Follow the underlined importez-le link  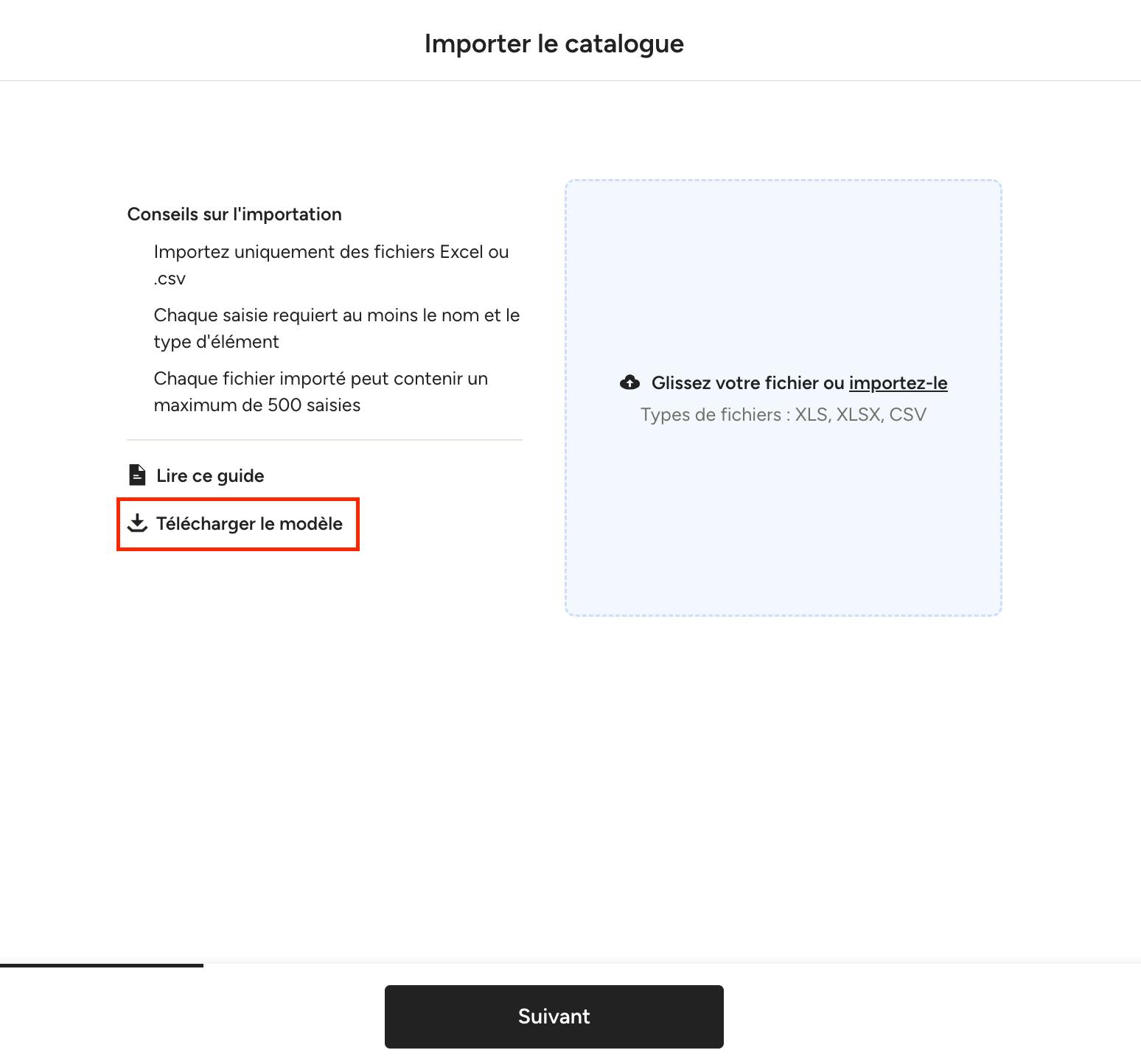tap(898, 383)
